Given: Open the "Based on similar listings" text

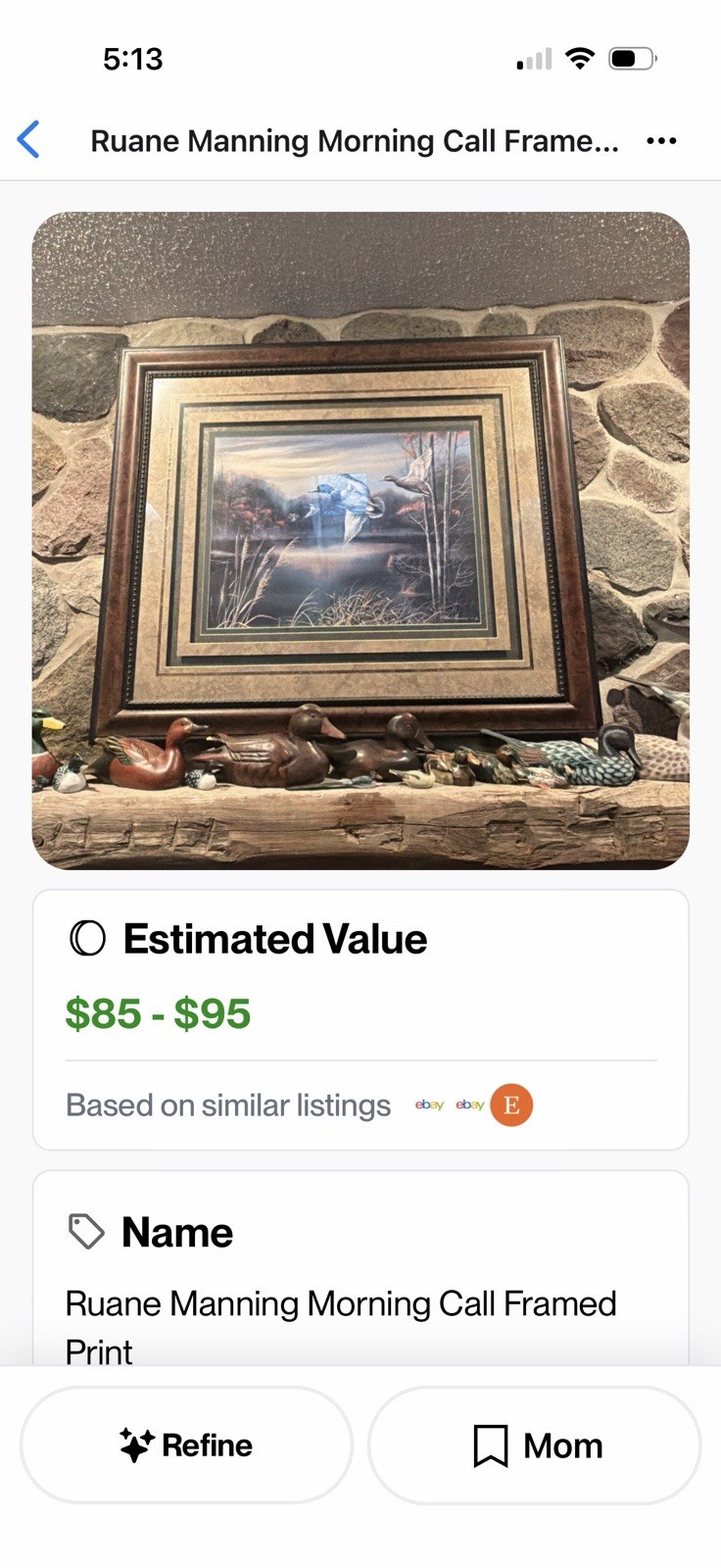Looking at the screenshot, I should pos(228,1105).
